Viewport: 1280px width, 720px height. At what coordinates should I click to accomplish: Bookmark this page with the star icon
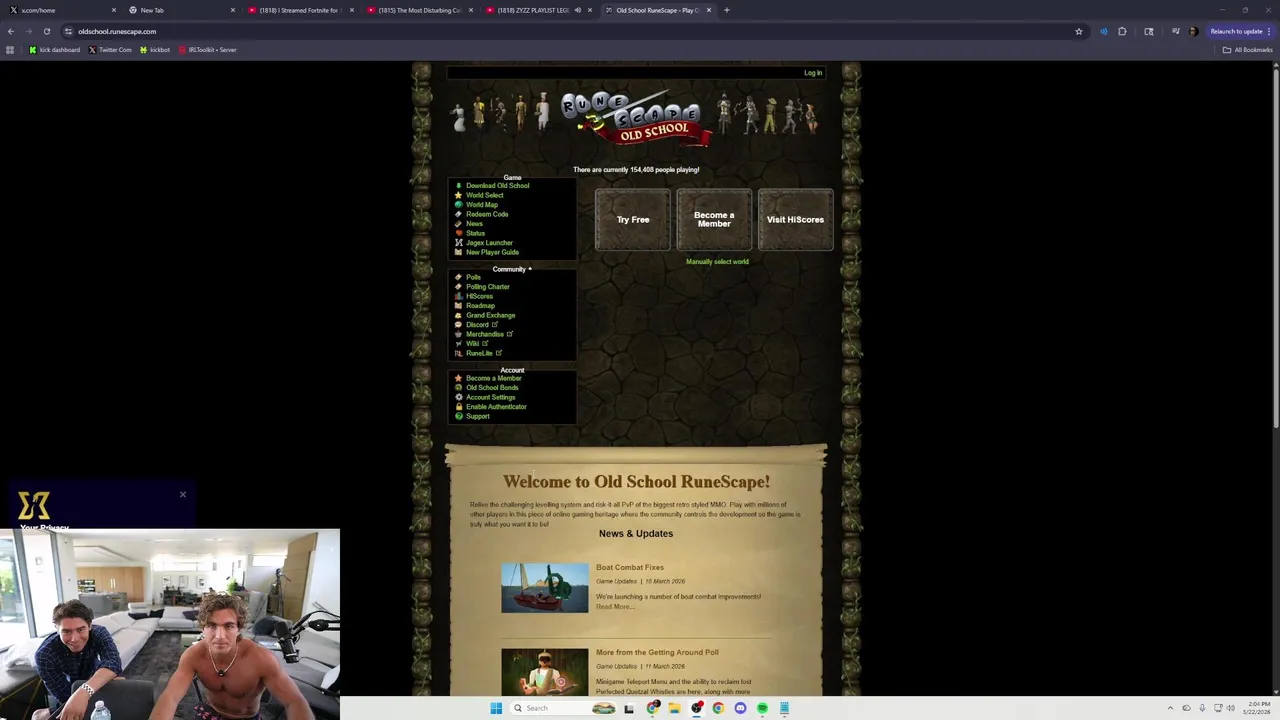[x=1078, y=31]
